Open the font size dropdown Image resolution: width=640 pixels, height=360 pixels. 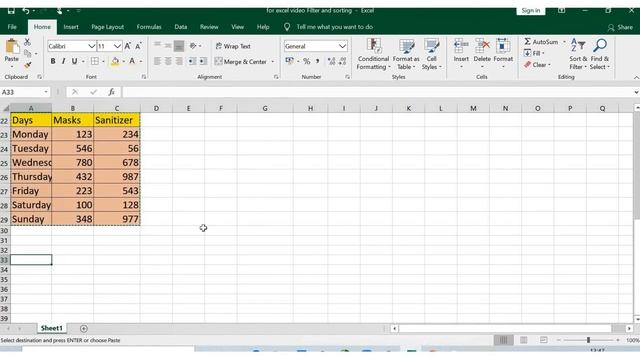point(117,46)
